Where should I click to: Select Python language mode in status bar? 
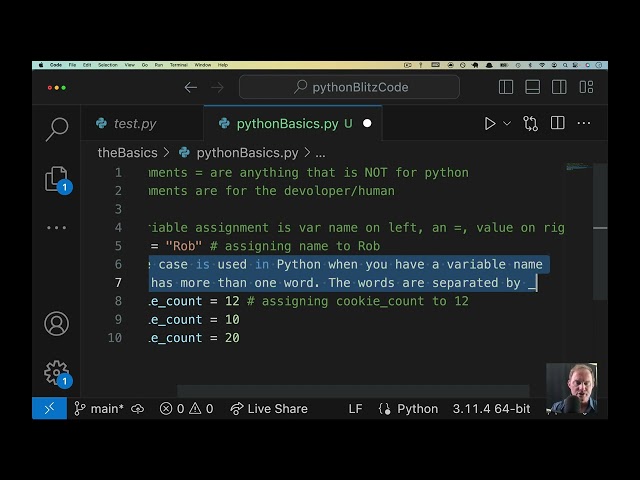tap(417, 409)
